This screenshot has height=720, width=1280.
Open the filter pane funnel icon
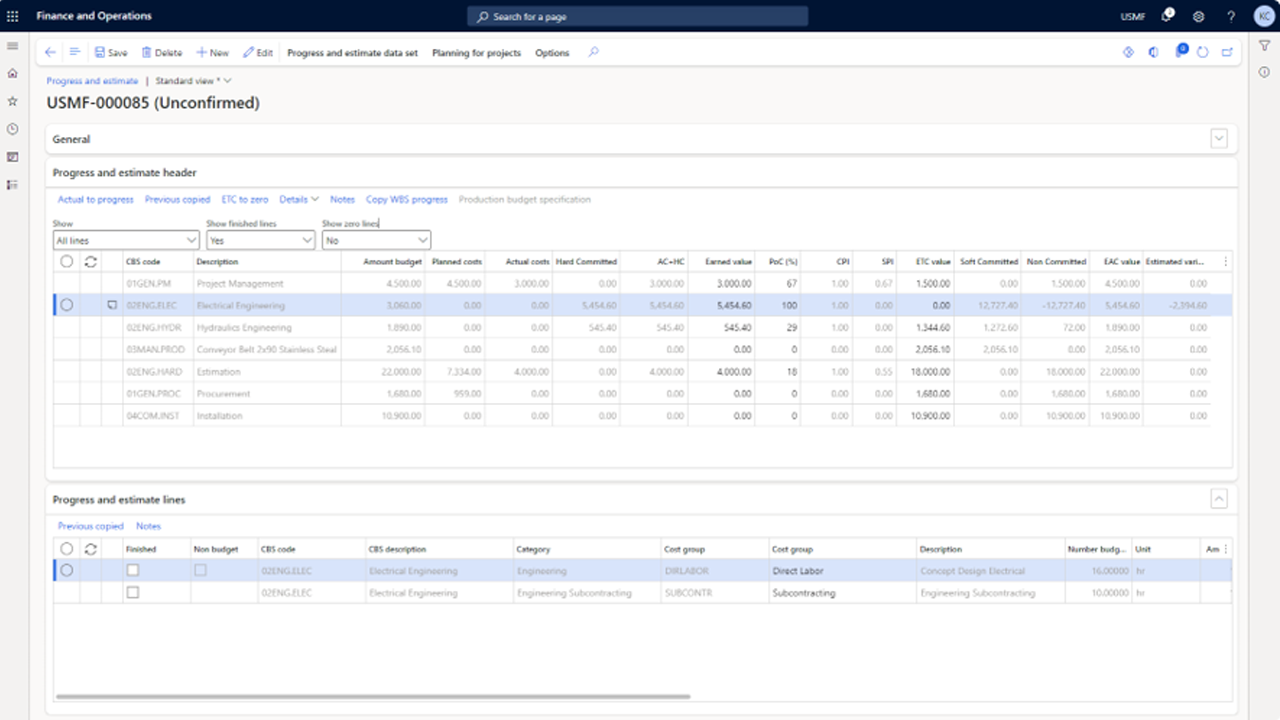[x=1264, y=46]
